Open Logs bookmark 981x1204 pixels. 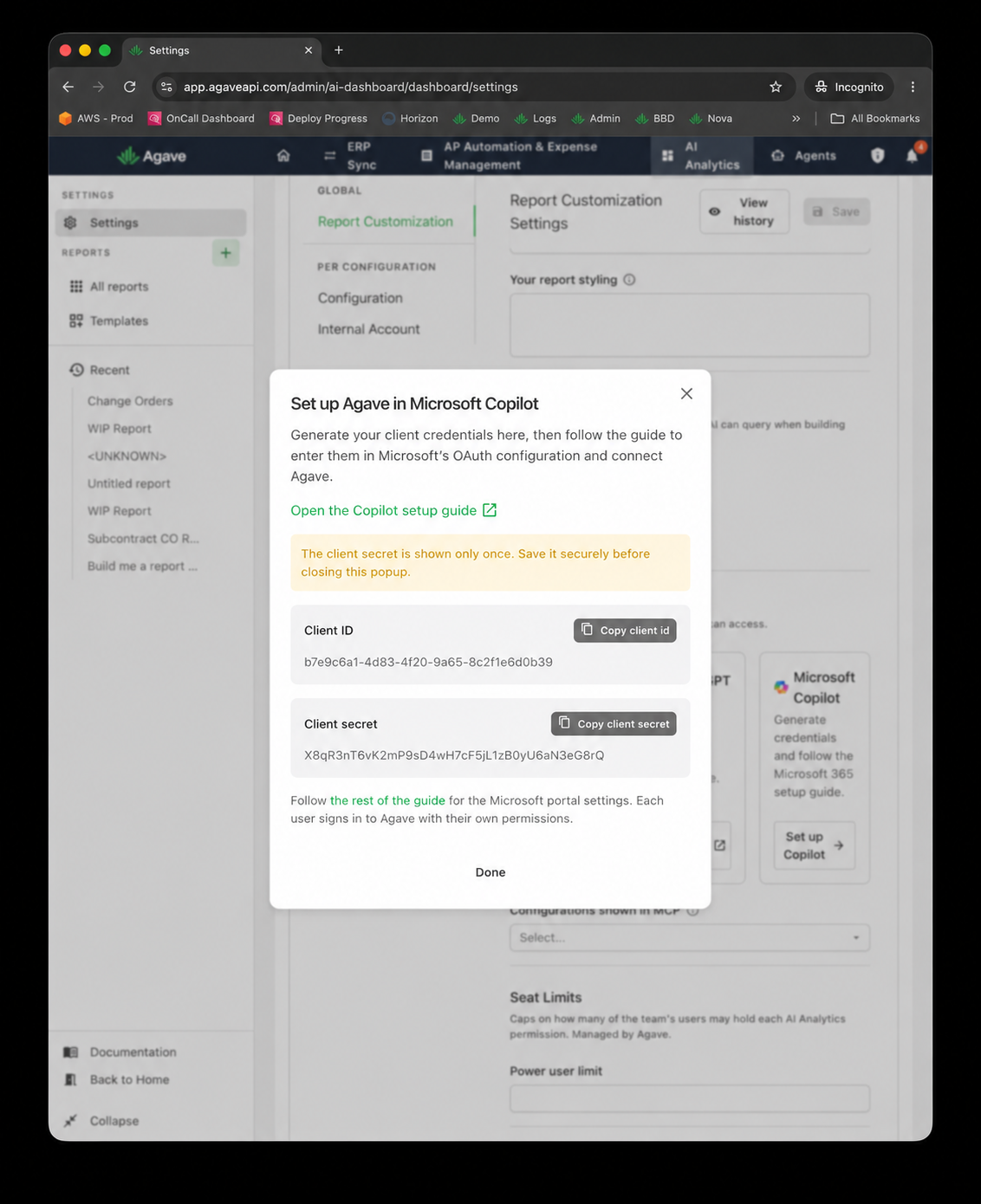536,119
